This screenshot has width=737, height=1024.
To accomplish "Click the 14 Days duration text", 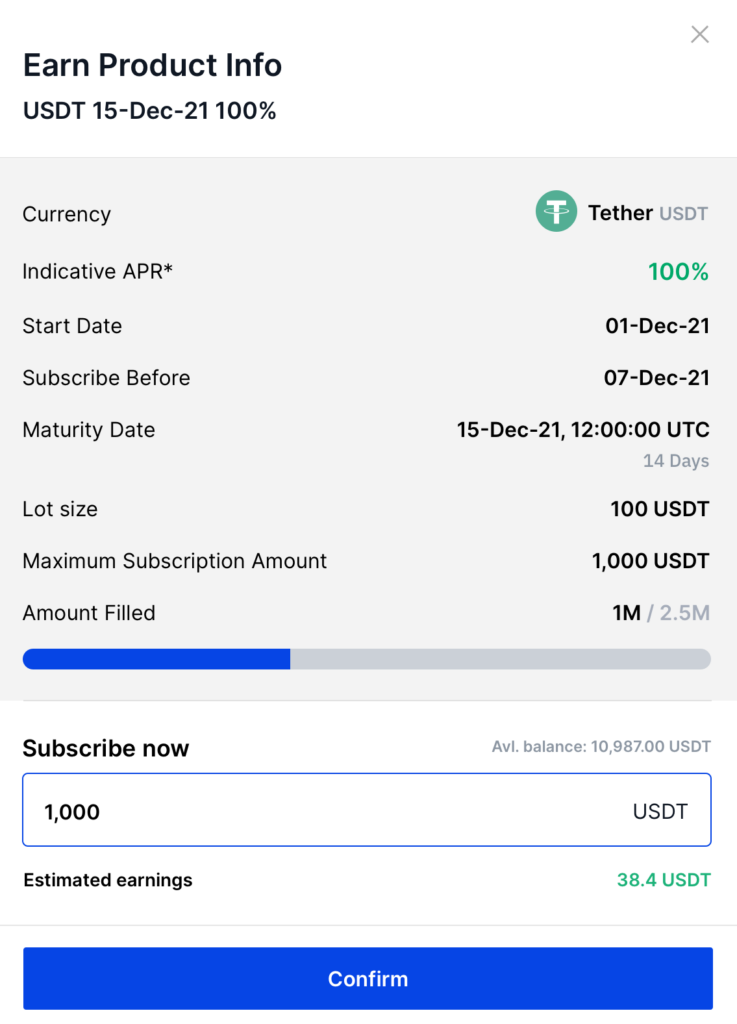I will pos(676,461).
